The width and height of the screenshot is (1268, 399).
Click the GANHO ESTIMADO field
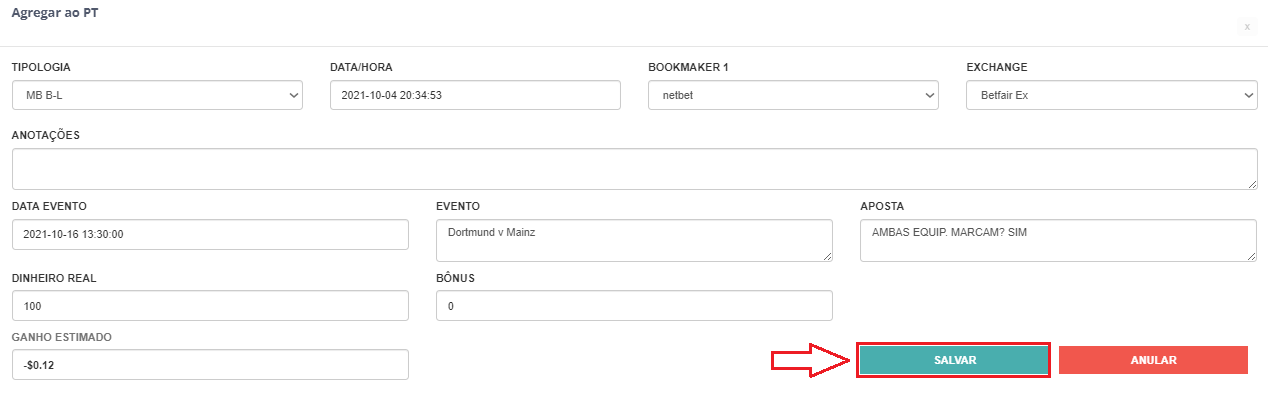[210, 364]
